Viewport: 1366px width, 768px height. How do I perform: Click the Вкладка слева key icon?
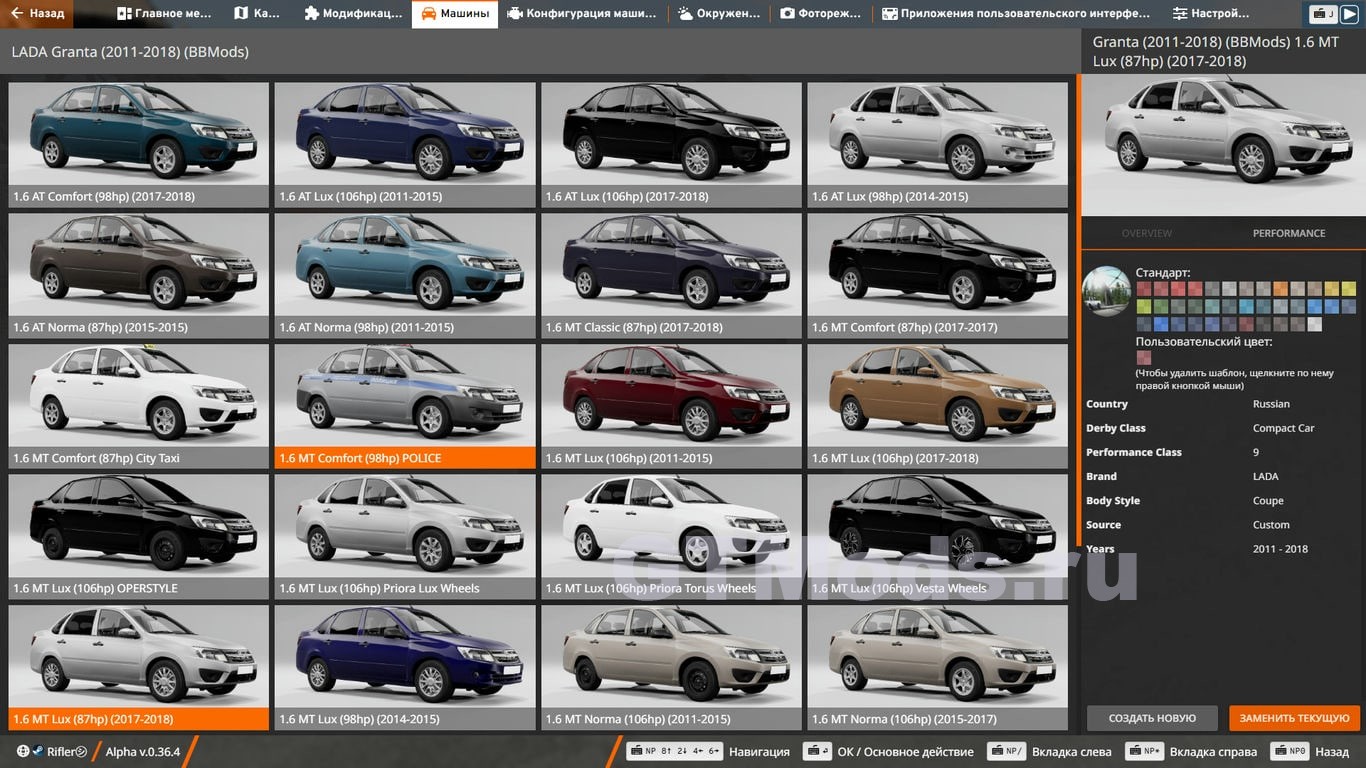coord(1005,751)
